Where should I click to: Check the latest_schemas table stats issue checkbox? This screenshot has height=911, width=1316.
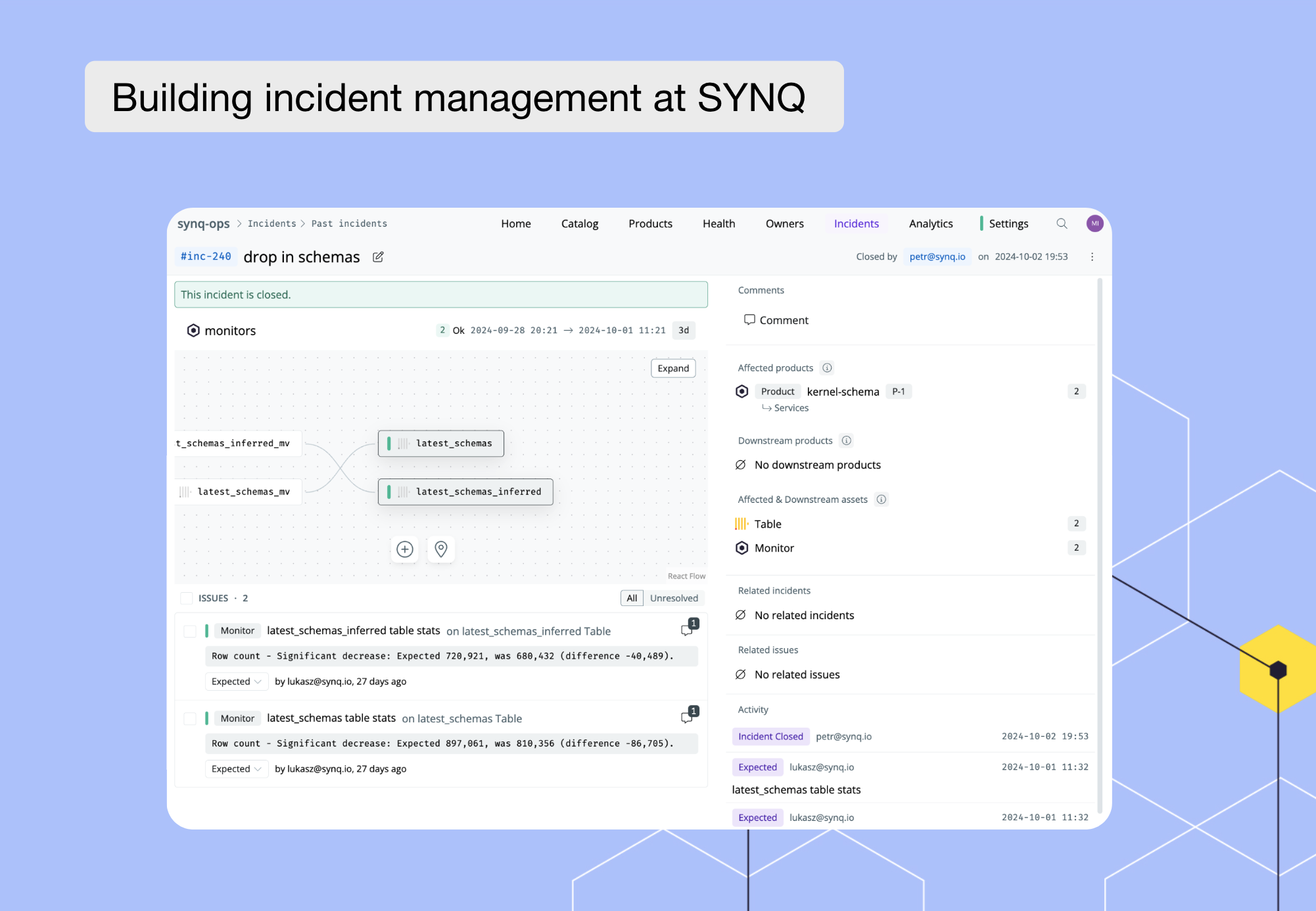pyautogui.click(x=190, y=718)
